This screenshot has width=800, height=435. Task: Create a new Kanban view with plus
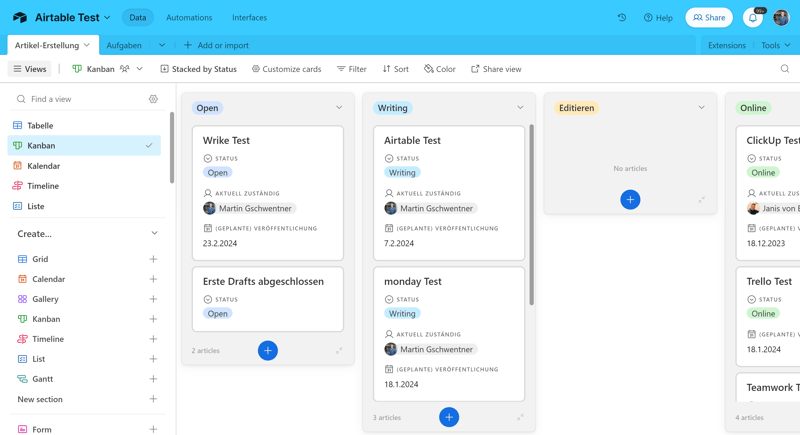[153, 319]
